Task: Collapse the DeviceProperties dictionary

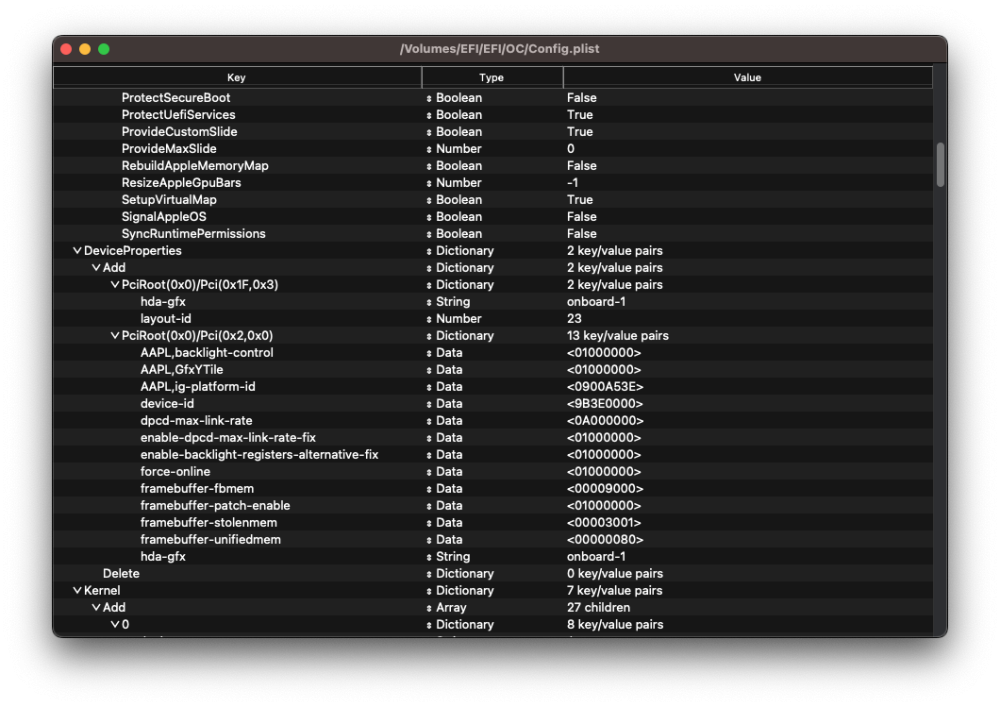Action: [77, 251]
